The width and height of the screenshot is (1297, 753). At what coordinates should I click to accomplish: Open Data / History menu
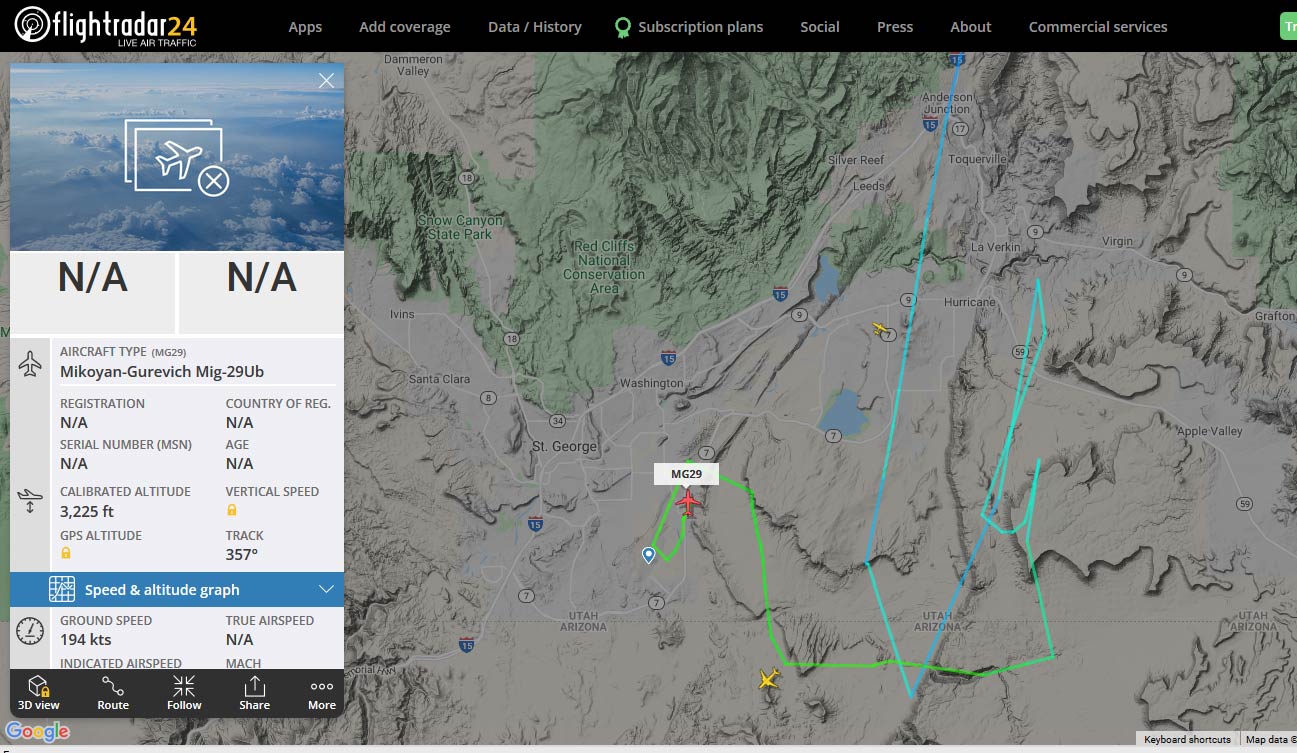click(x=535, y=27)
